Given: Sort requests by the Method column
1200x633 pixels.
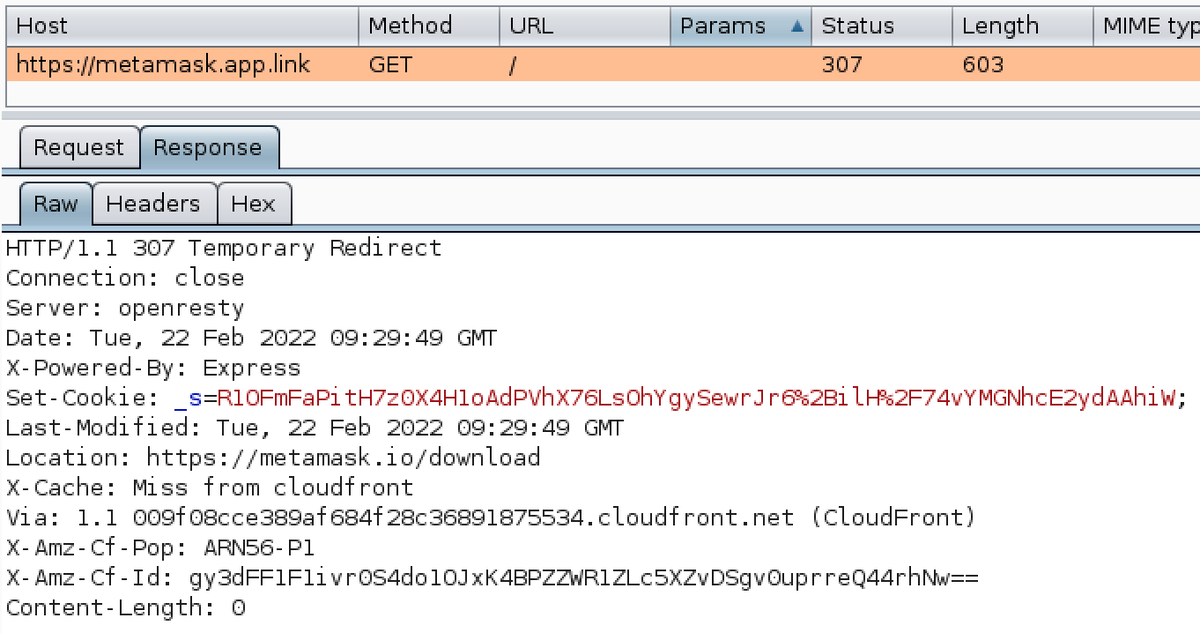Looking at the screenshot, I should [x=428, y=26].
